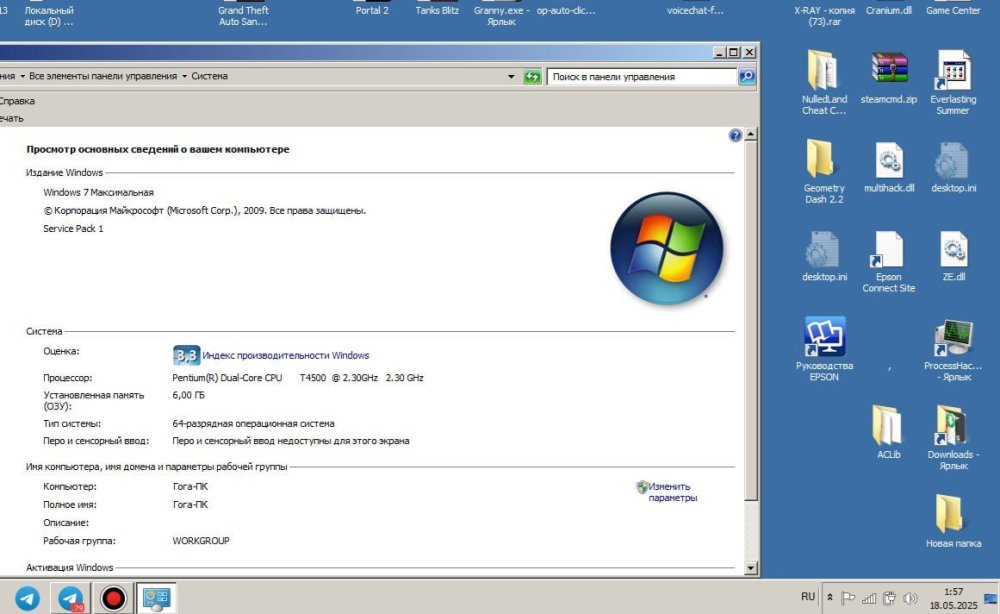Click RU language indicator

(x=808, y=597)
